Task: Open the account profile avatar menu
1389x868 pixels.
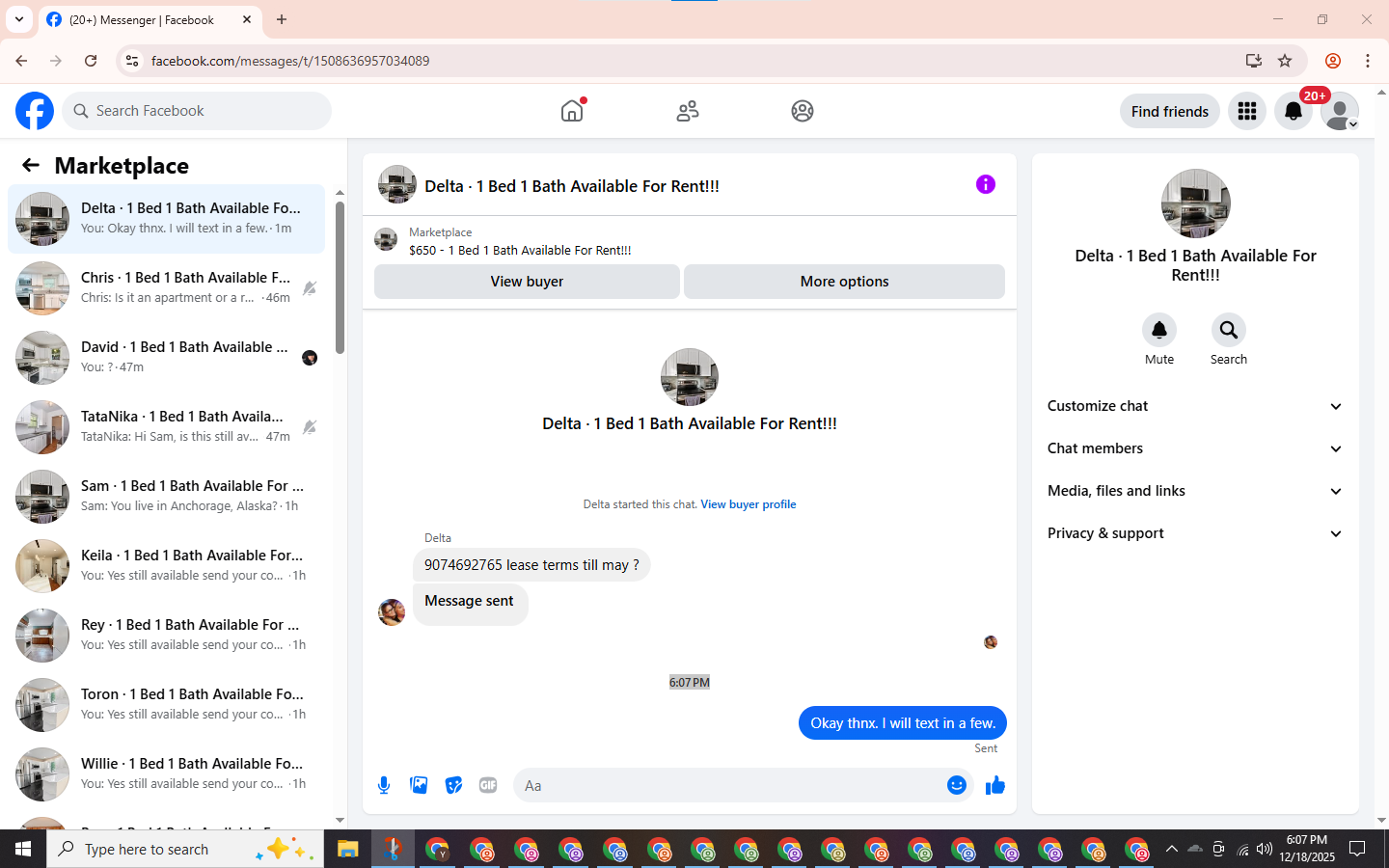Action: 1340,111
